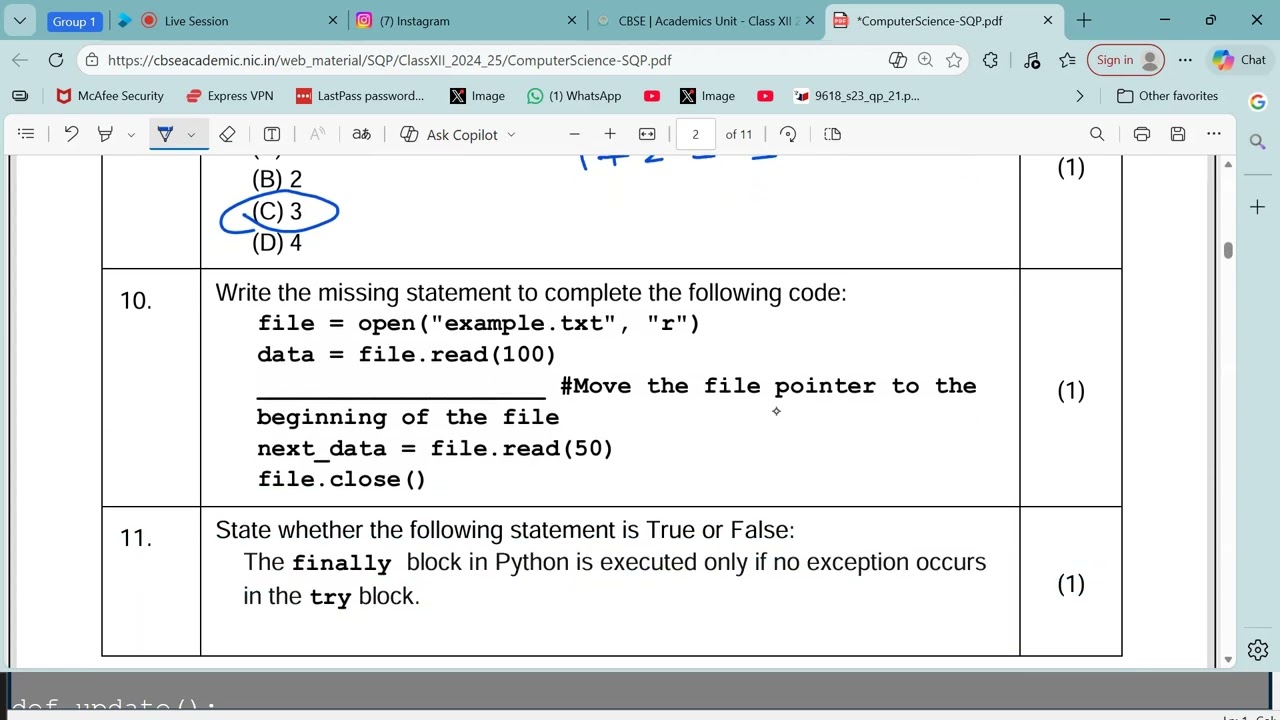Toggle Fit to width view
Image resolution: width=1280 pixels, height=720 pixels.
click(647, 134)
